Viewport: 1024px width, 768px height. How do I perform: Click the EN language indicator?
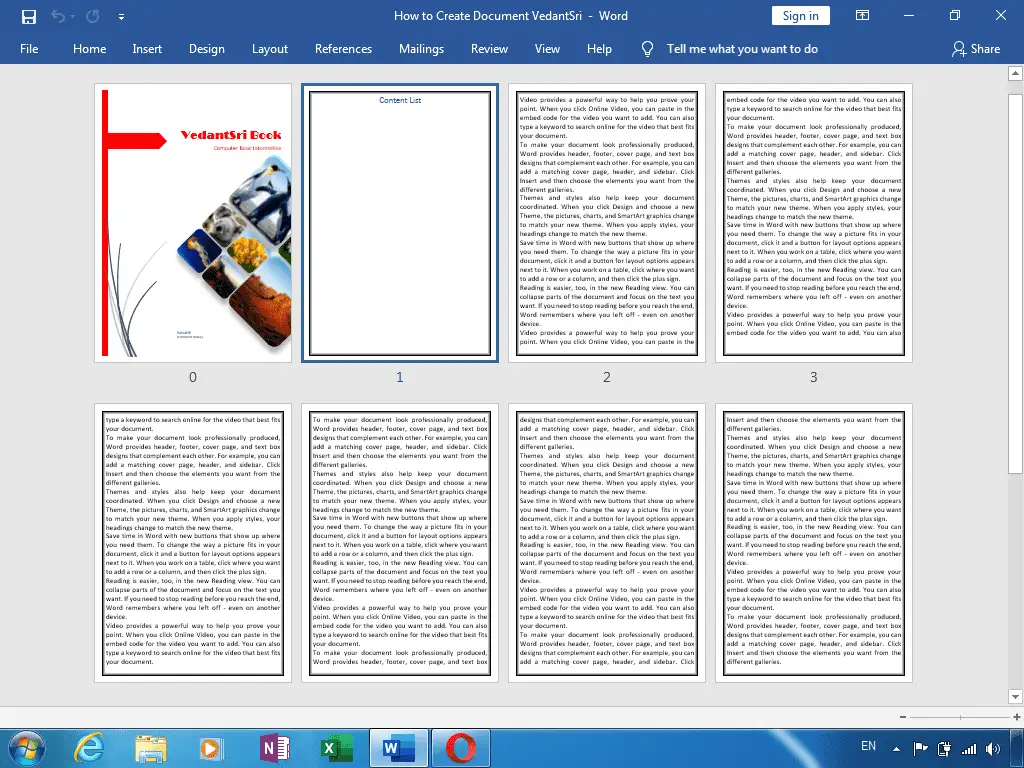868,746
